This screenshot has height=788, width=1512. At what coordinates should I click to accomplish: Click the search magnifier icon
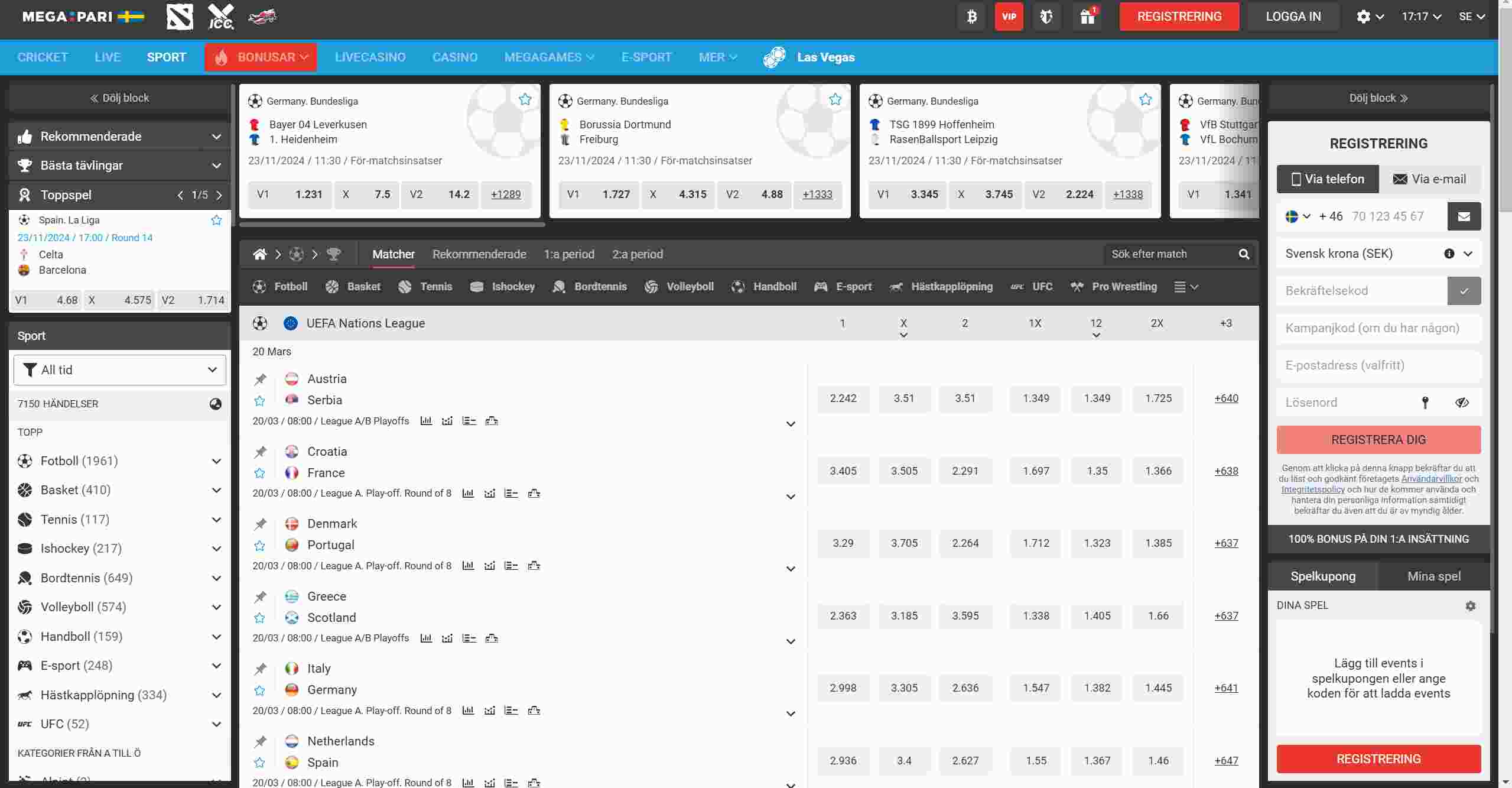click(x=1244, y=254)
